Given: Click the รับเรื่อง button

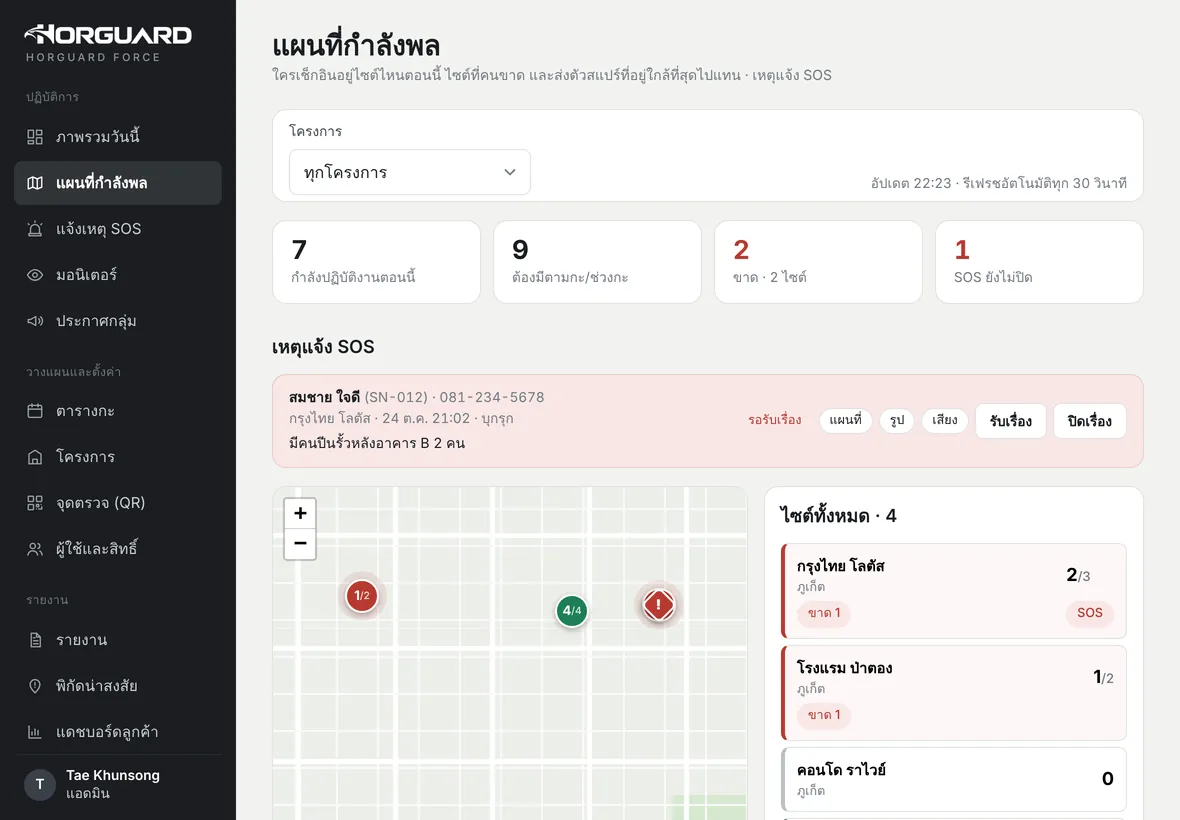Looking at the screenshot, I should coord(1011,421).
